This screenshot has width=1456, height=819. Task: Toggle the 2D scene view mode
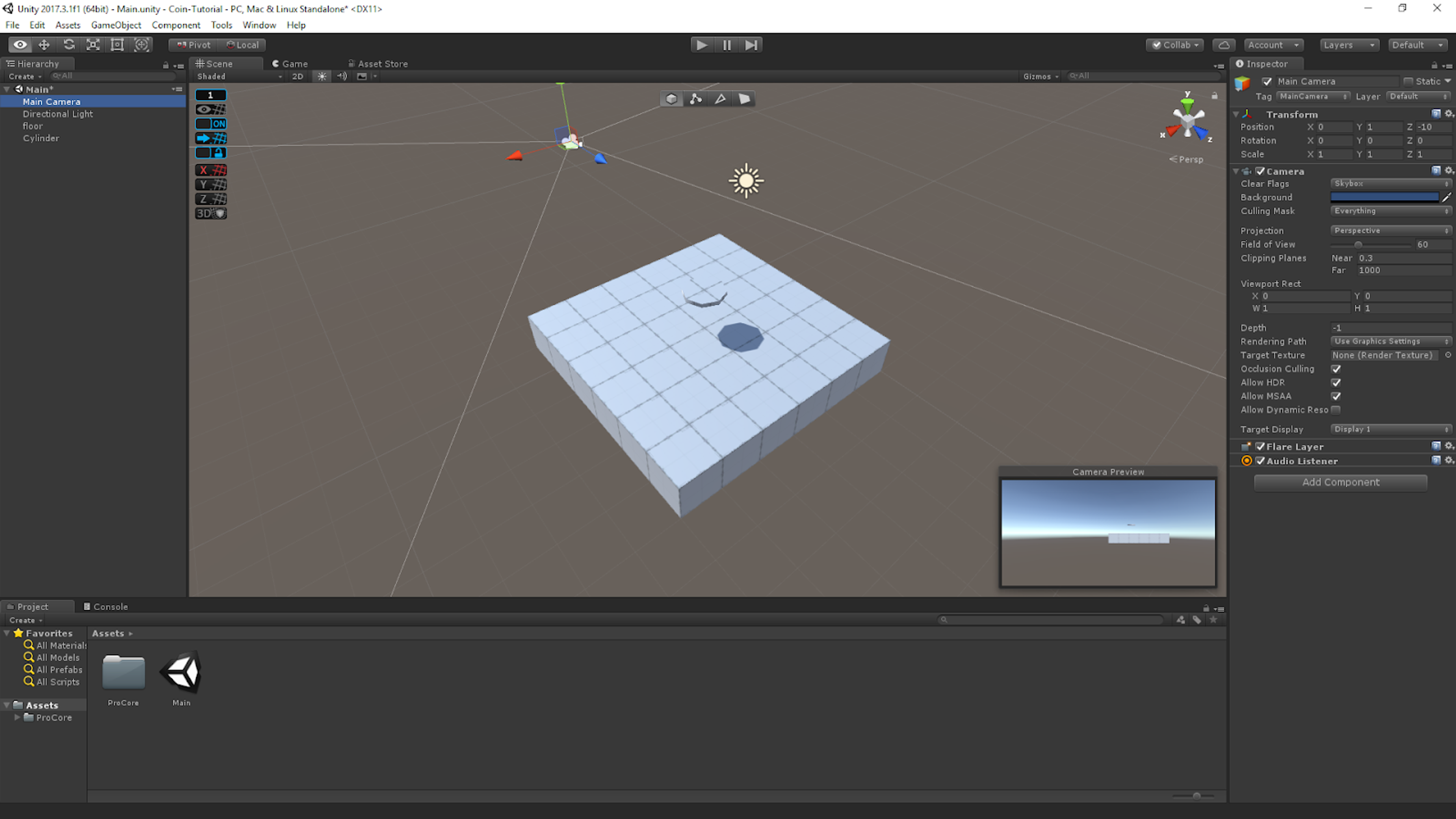pos(297,76)
